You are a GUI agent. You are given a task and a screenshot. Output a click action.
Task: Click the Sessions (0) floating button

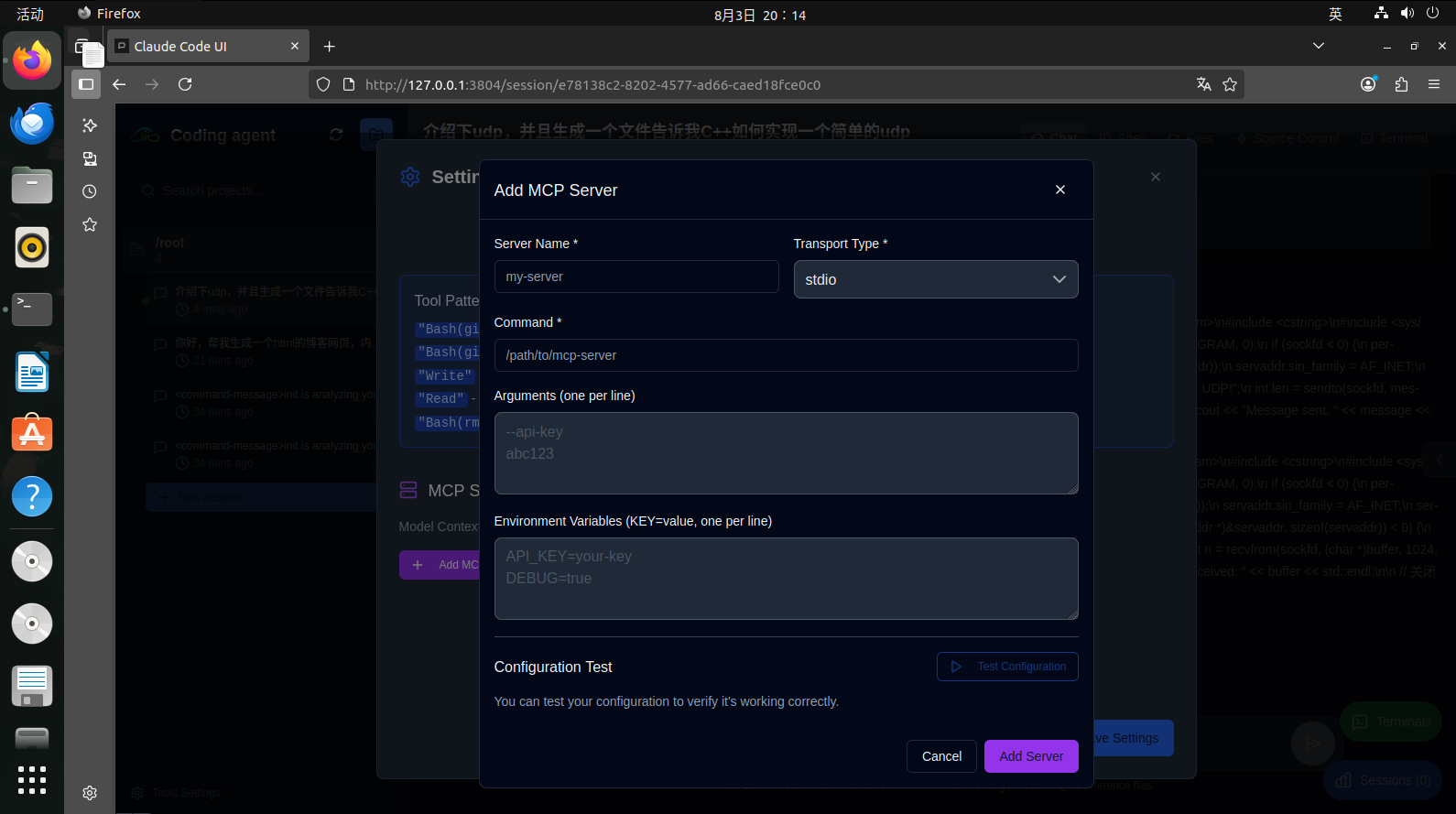tap(1383, 780)
